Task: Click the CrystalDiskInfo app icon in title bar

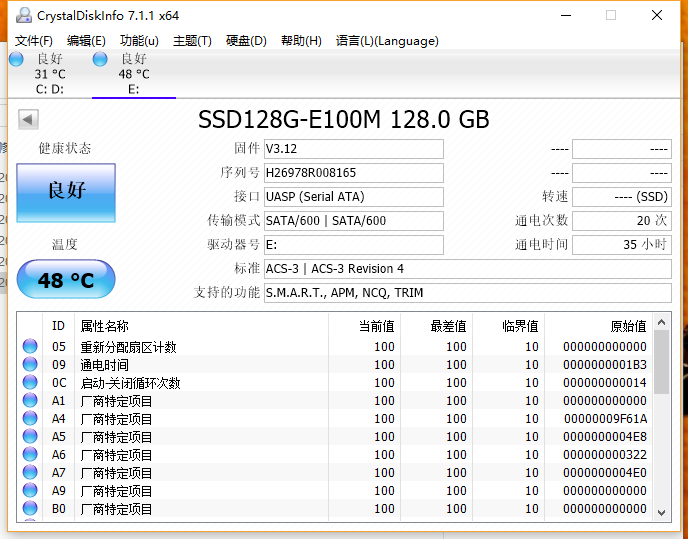Action: click(x=24, y=15)
